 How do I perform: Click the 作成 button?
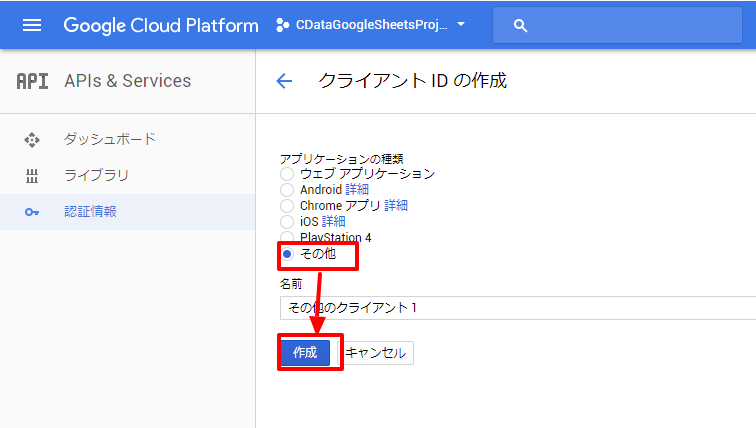[x=305, y=353]
